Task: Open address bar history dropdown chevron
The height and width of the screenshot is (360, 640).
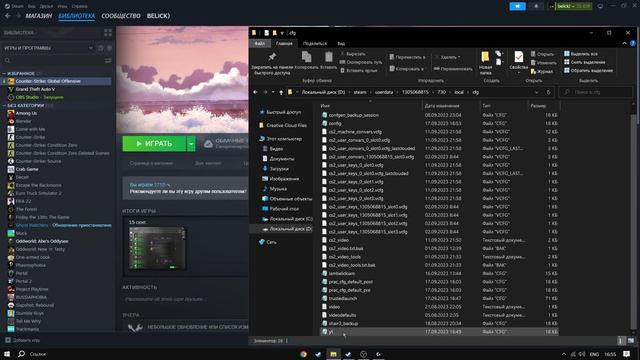Action: (x=536, y=92)
